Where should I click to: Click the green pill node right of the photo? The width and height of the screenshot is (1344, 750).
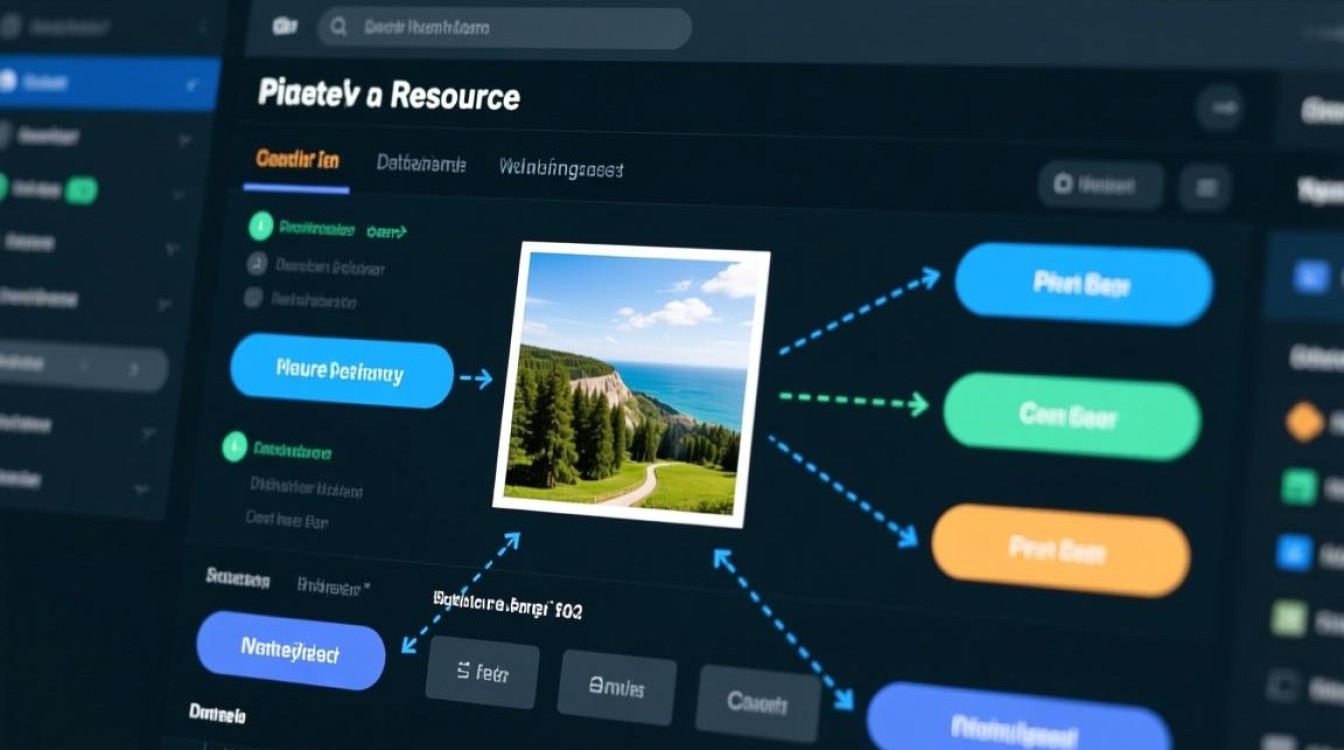point(1072,416)
